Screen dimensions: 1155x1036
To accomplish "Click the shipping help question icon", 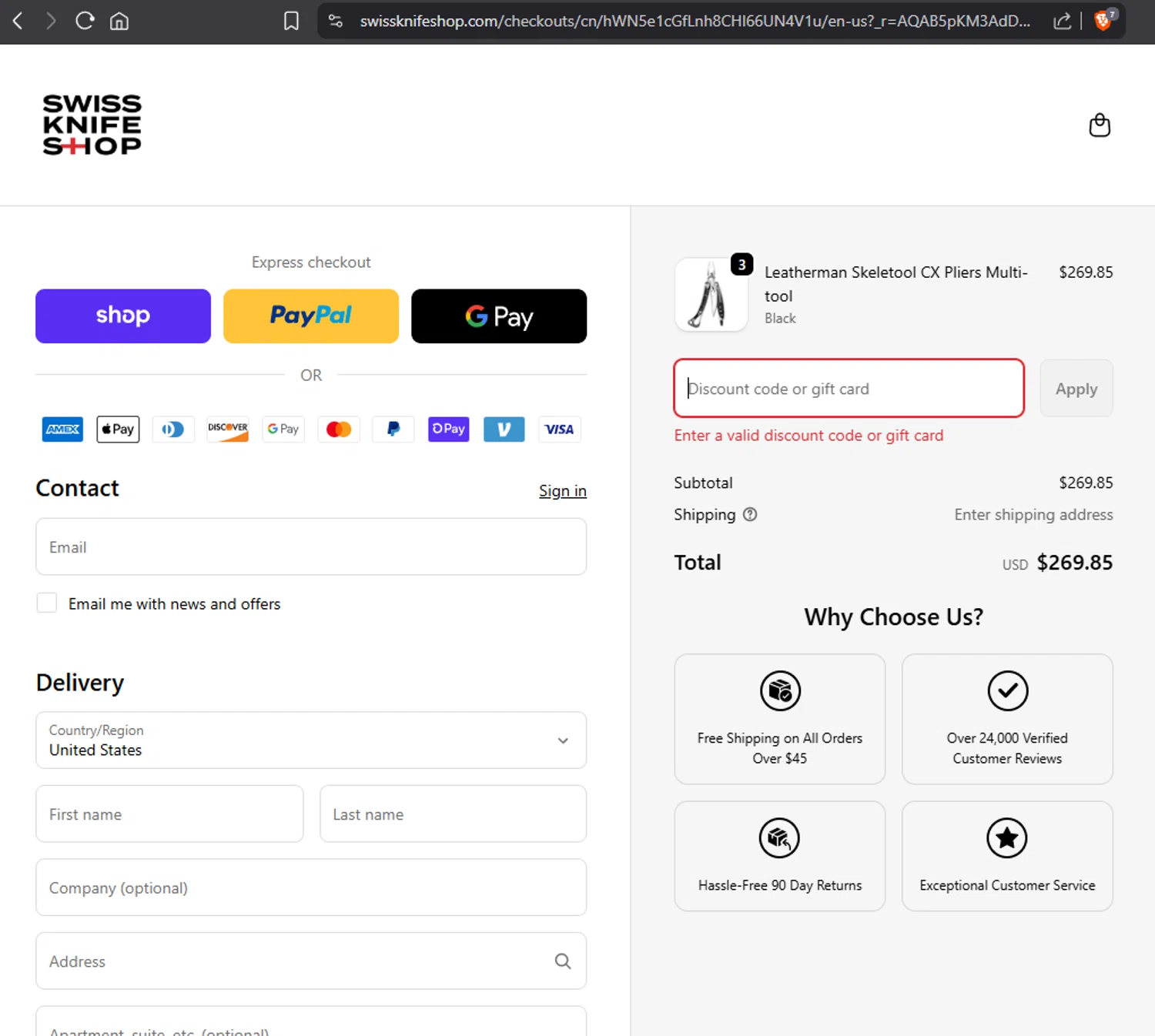I will pos(750,514).
